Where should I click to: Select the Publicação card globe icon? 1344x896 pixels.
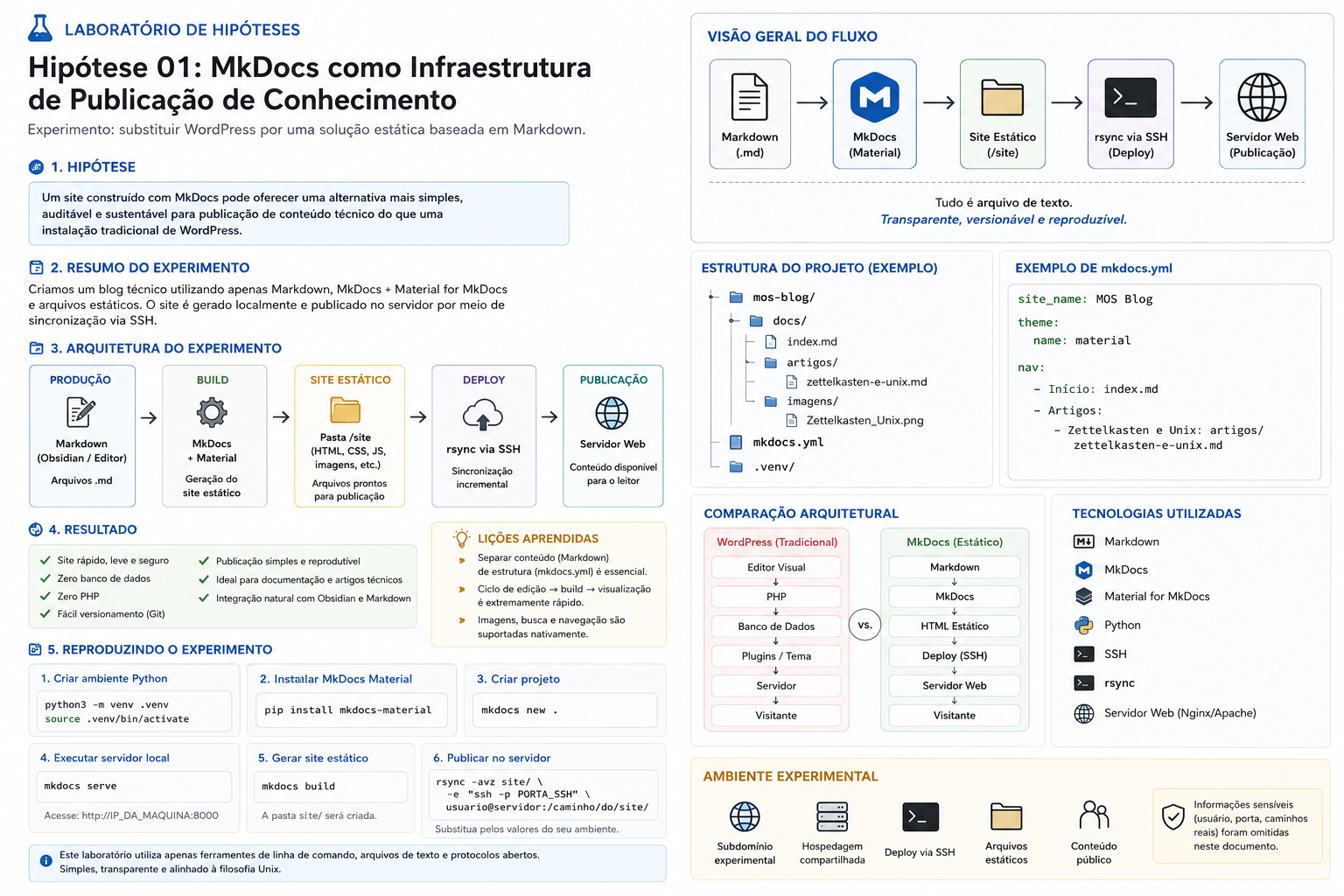click(612, 413)
